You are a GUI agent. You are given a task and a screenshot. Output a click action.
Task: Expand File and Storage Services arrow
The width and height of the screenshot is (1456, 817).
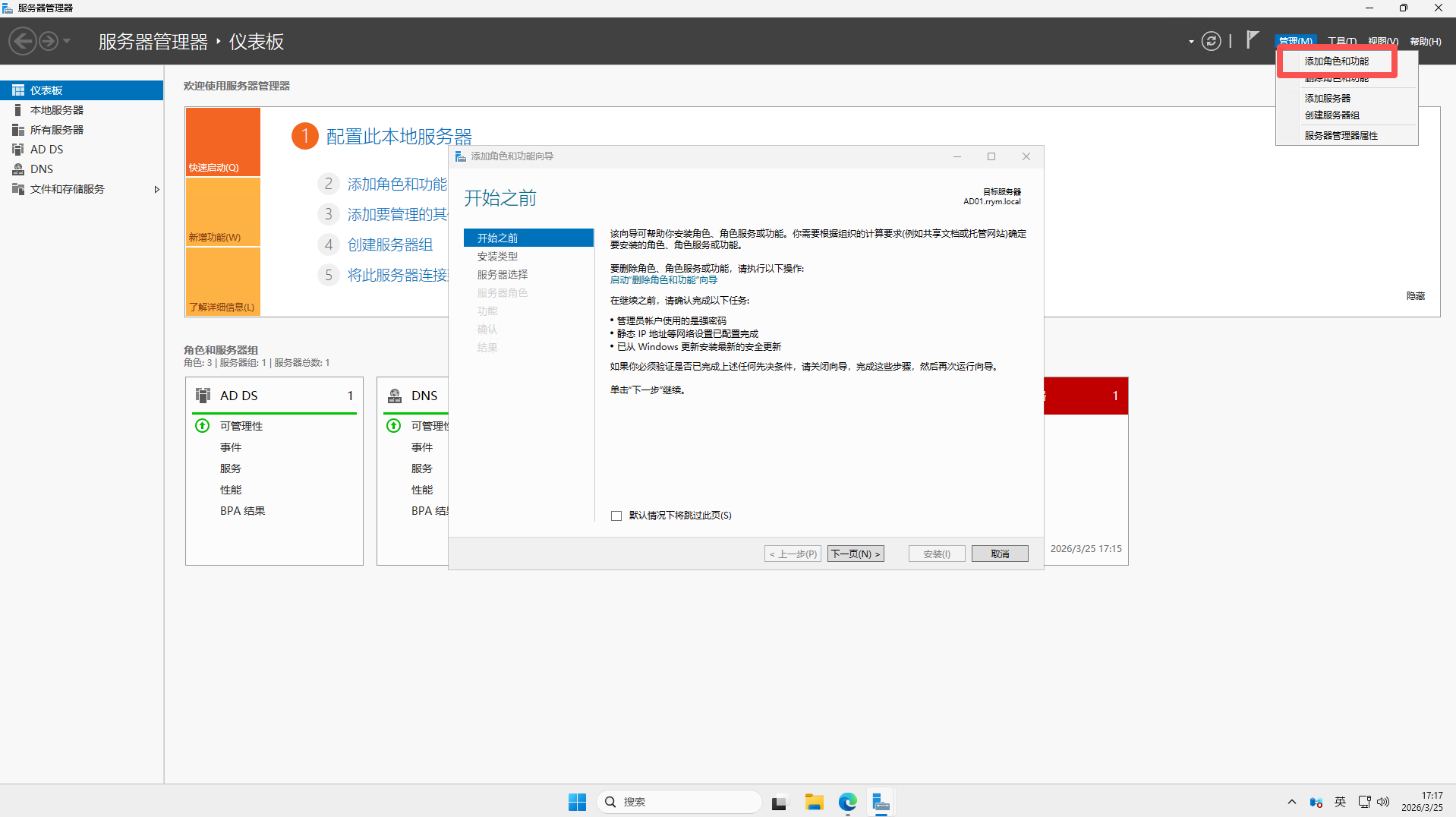pos(156,189)
